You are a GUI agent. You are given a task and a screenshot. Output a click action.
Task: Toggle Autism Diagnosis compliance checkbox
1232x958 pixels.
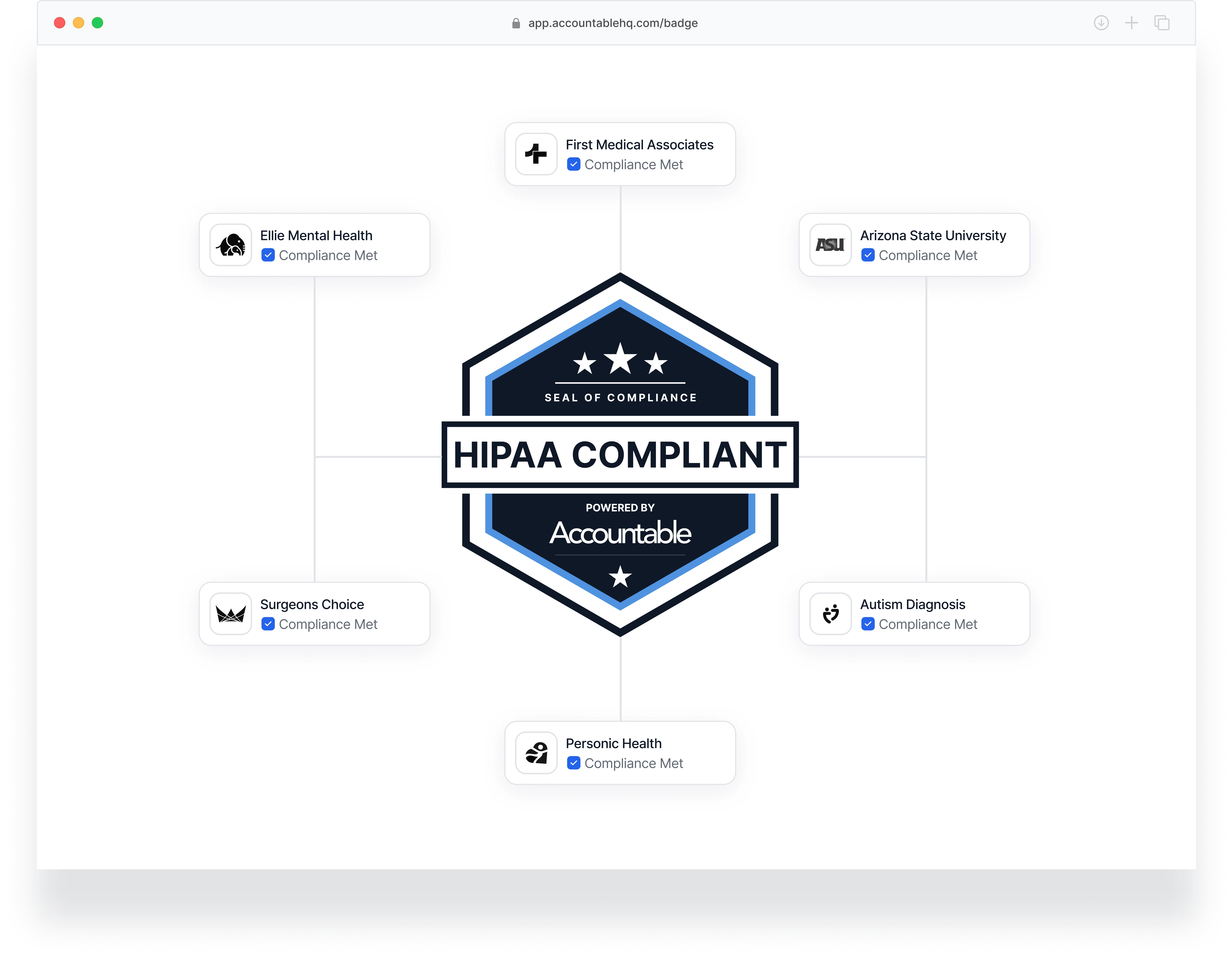868,624
